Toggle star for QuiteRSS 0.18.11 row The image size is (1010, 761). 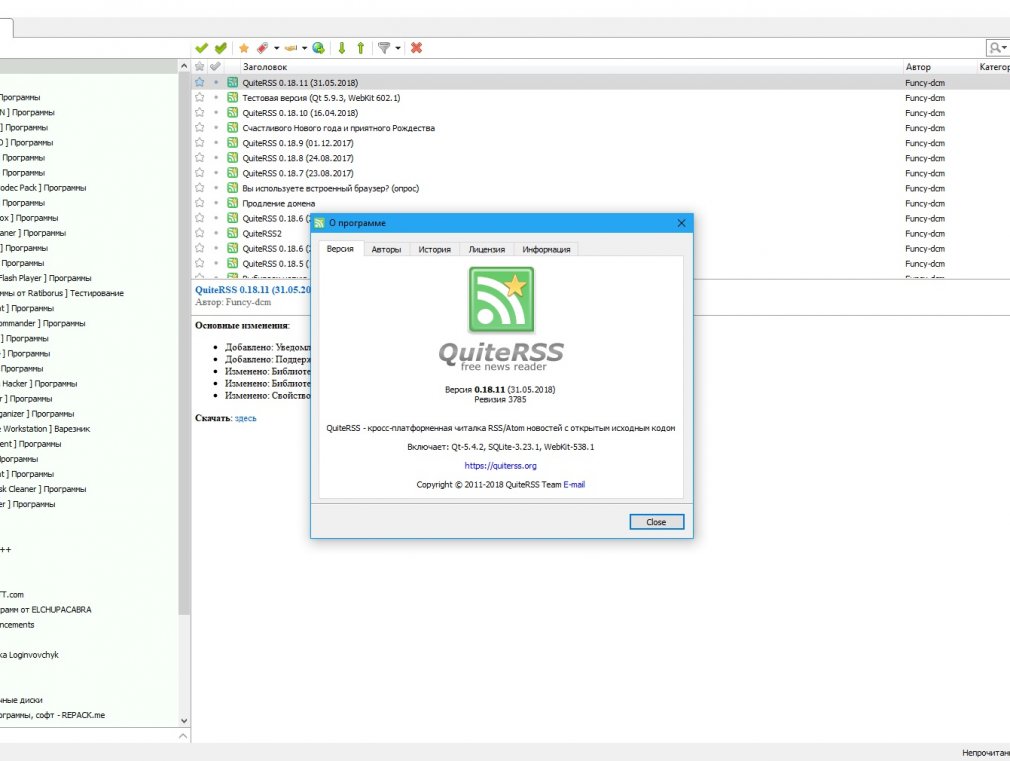(x=200, y=82)
